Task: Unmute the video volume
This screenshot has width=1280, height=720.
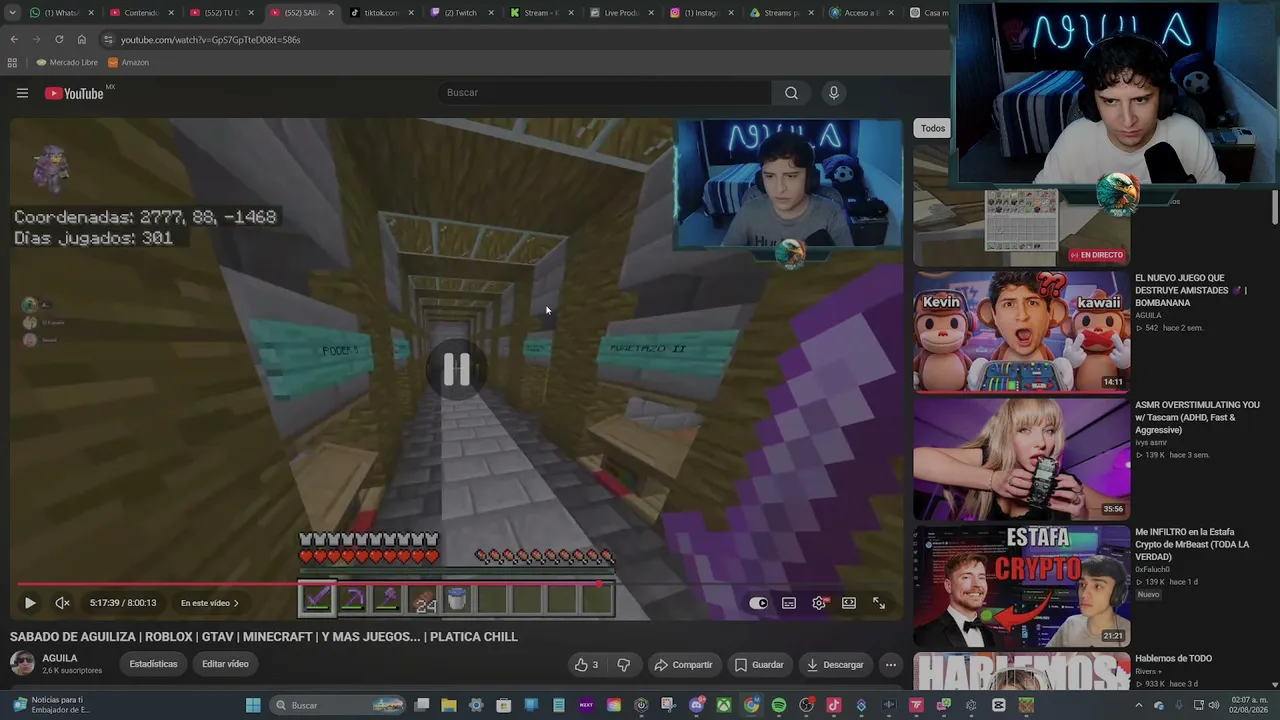Action: pos(62,603)
